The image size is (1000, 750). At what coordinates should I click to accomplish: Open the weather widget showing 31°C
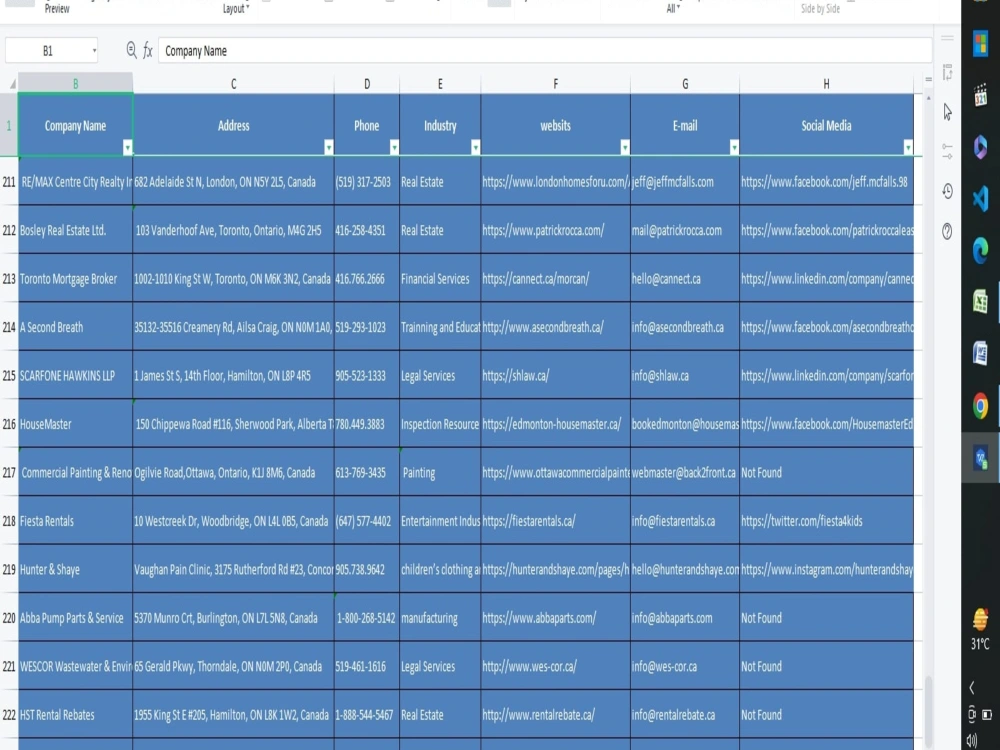click(981, 628)
